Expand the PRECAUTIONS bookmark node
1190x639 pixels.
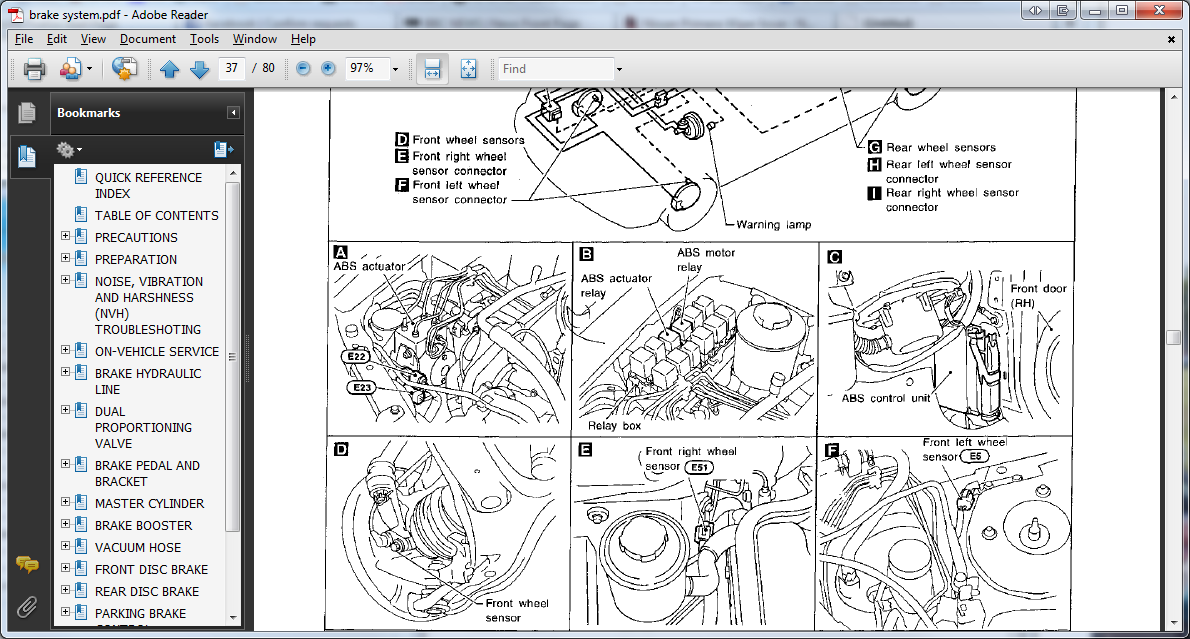(66, 237)
